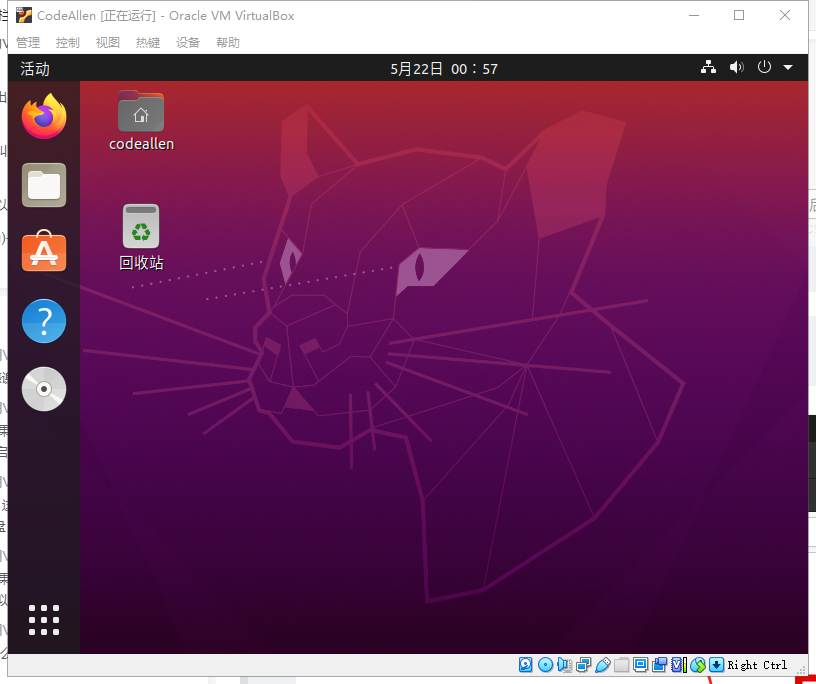Click the volume speaker icon in top bar

click(736, 67)
